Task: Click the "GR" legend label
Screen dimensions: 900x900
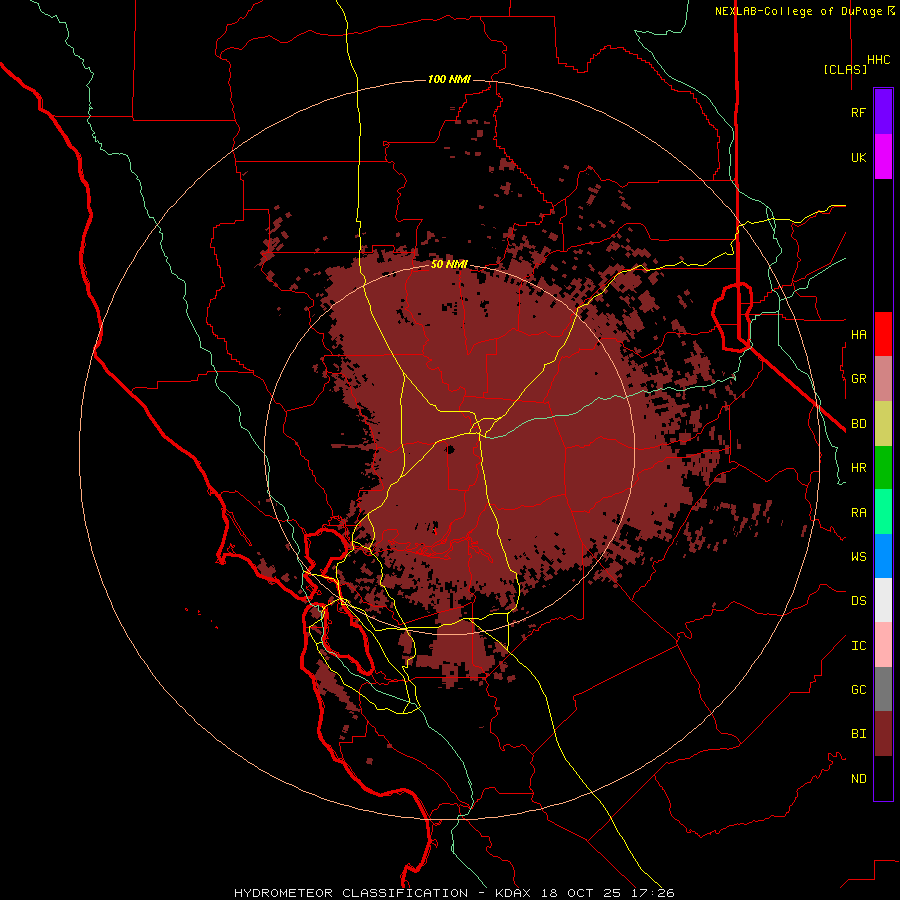Action: point(858,379)
